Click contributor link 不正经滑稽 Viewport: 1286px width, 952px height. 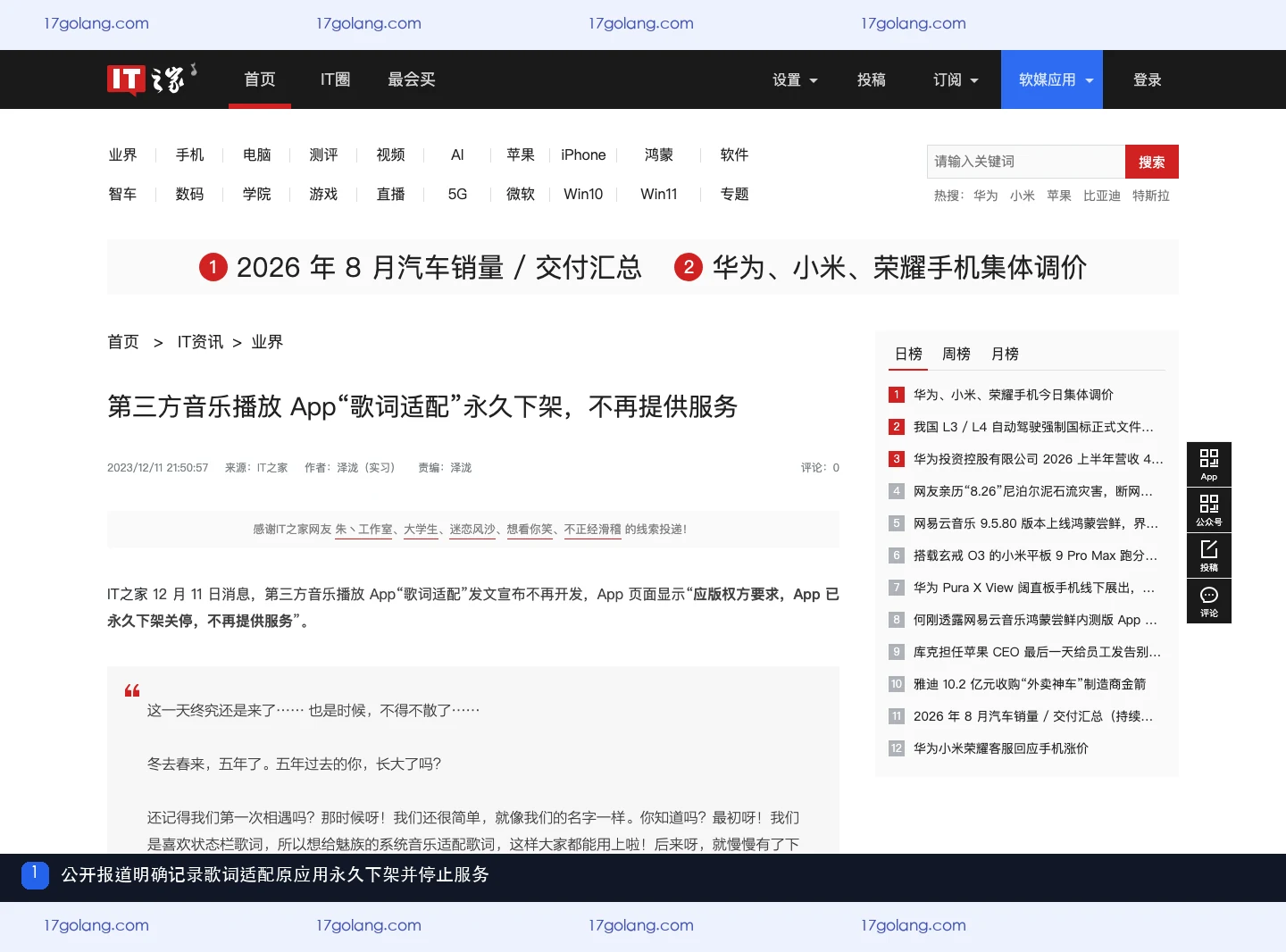click(592, 530)
